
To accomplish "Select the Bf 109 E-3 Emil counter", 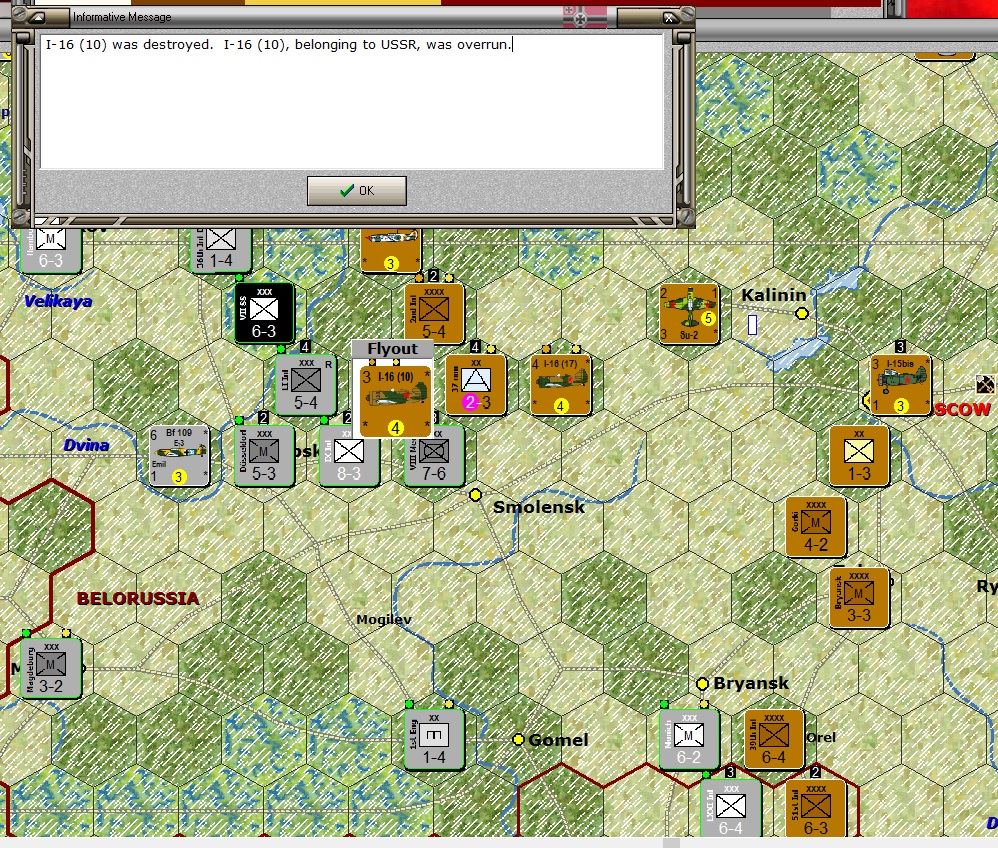I will 179,456.
